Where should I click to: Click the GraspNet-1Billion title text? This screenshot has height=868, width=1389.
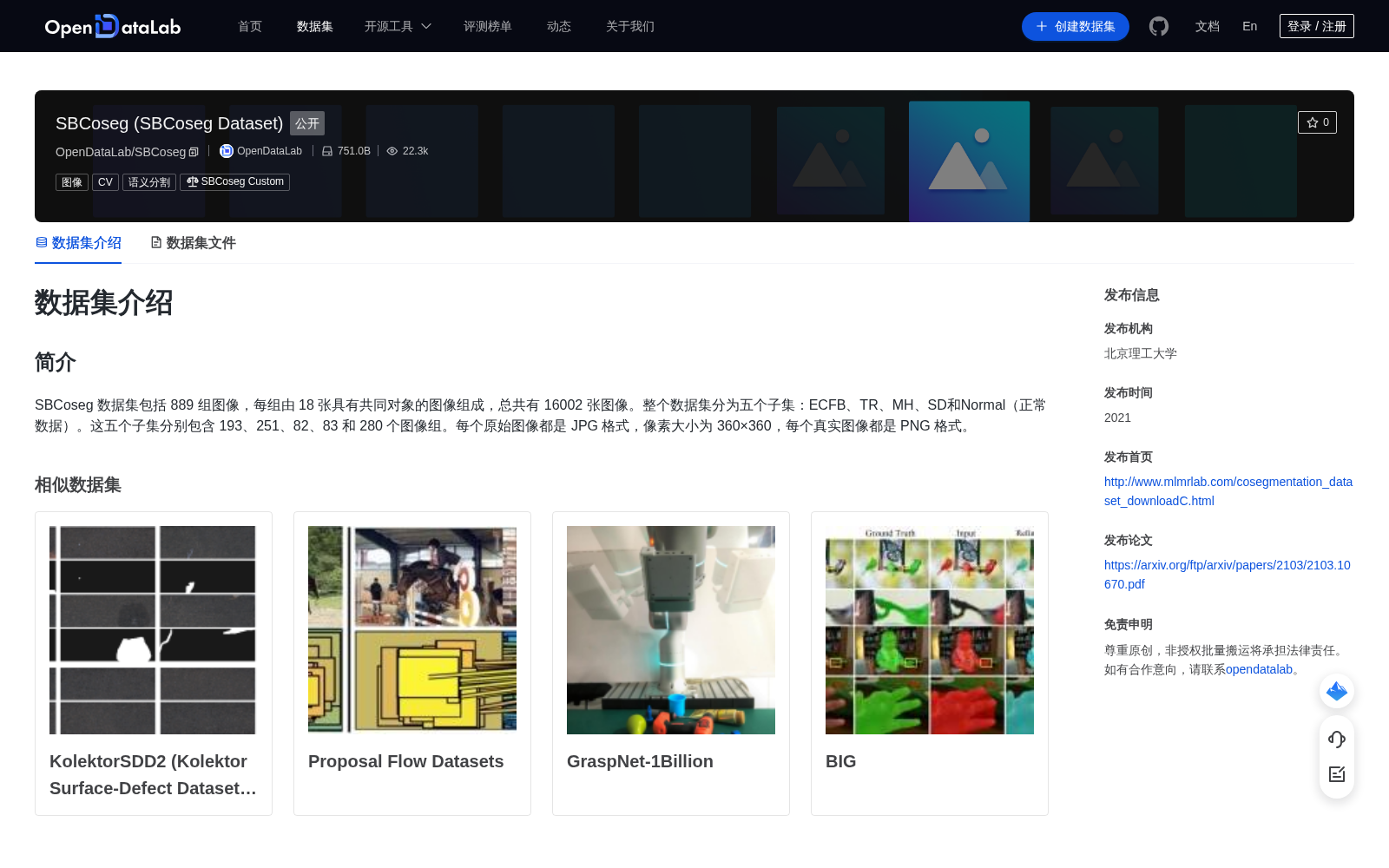(640, 761)
